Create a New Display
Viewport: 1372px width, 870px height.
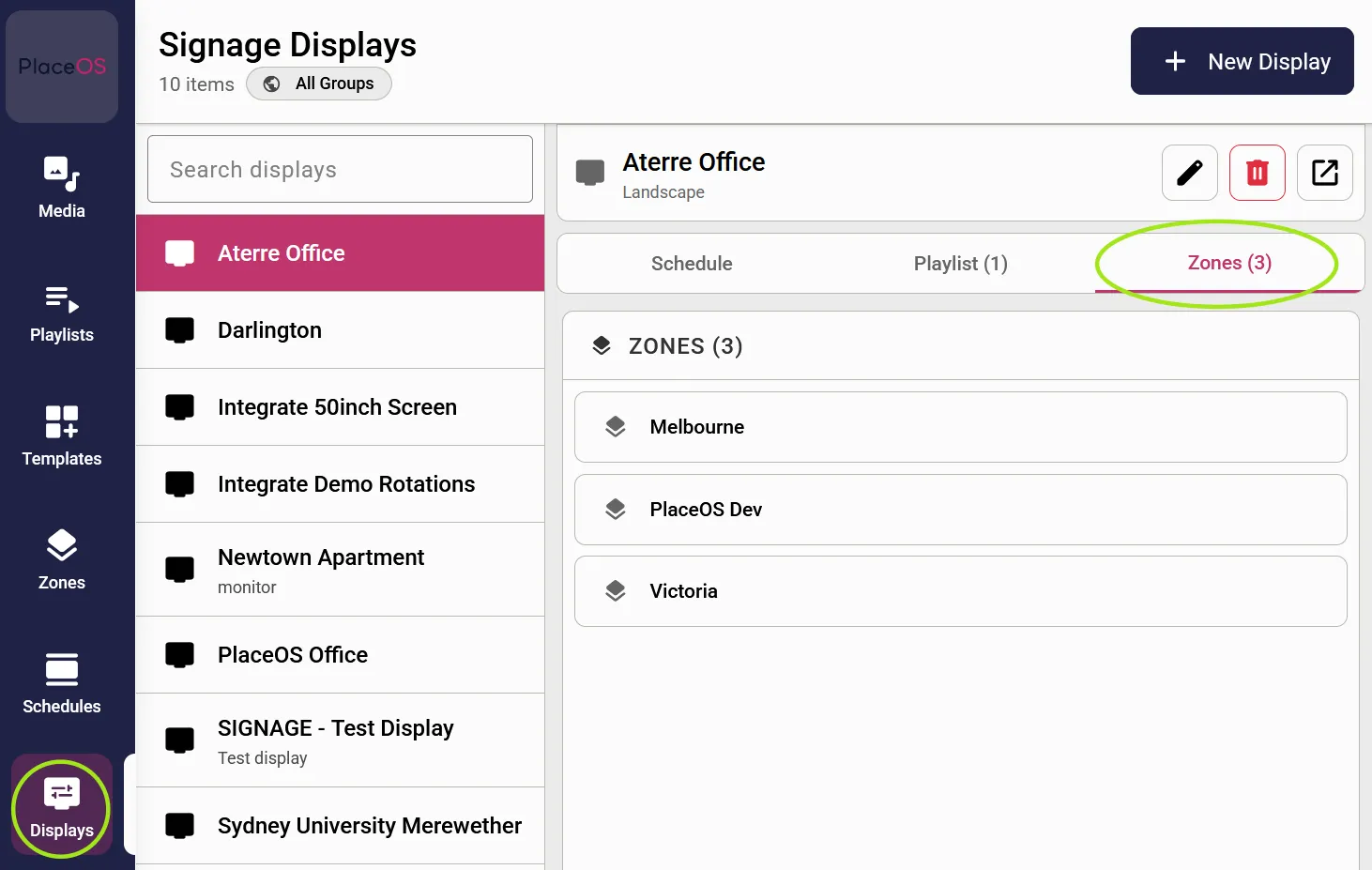point(1242,61)
